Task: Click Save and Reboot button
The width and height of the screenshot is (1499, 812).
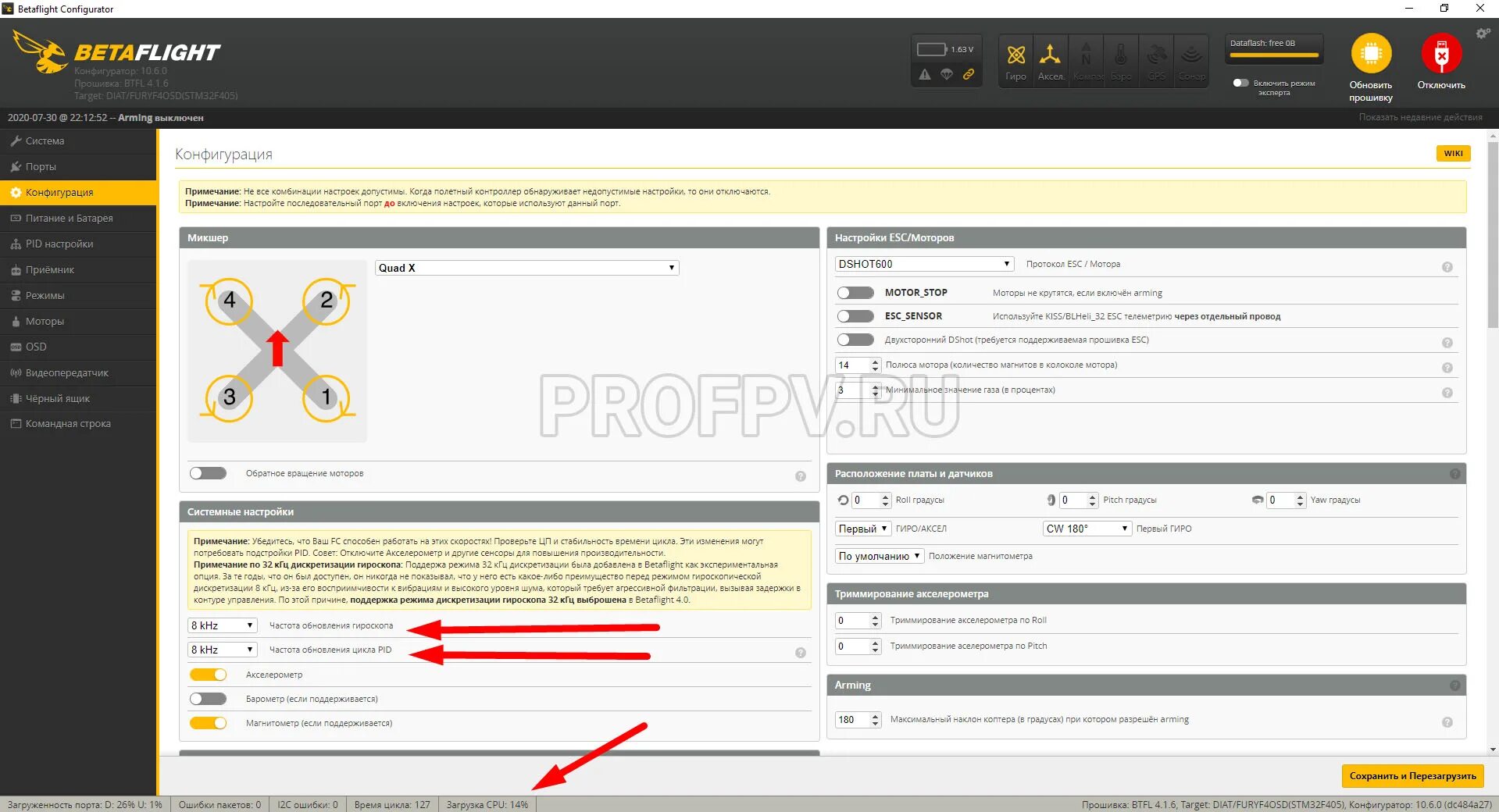Action: [1412, 776]
